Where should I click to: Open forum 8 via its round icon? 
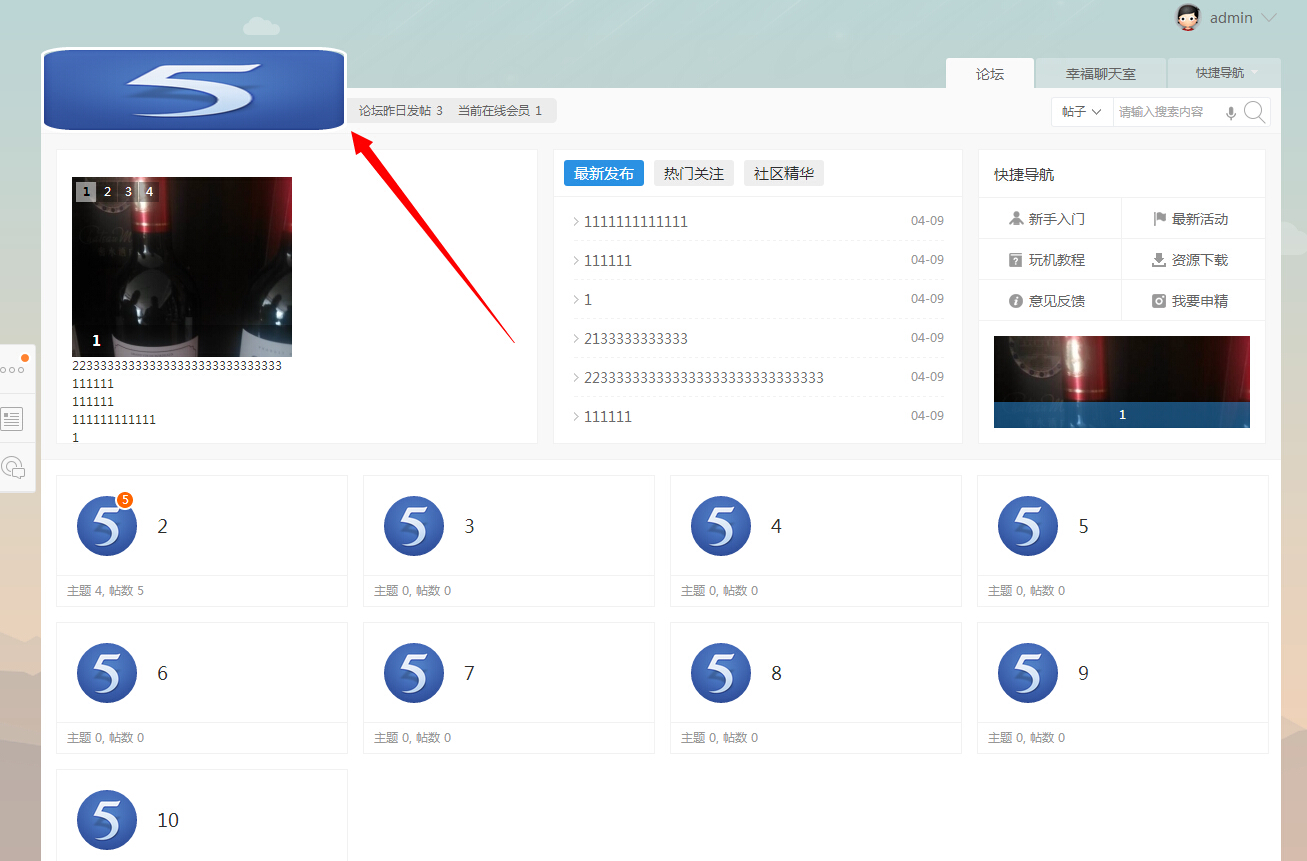(721, 673)
